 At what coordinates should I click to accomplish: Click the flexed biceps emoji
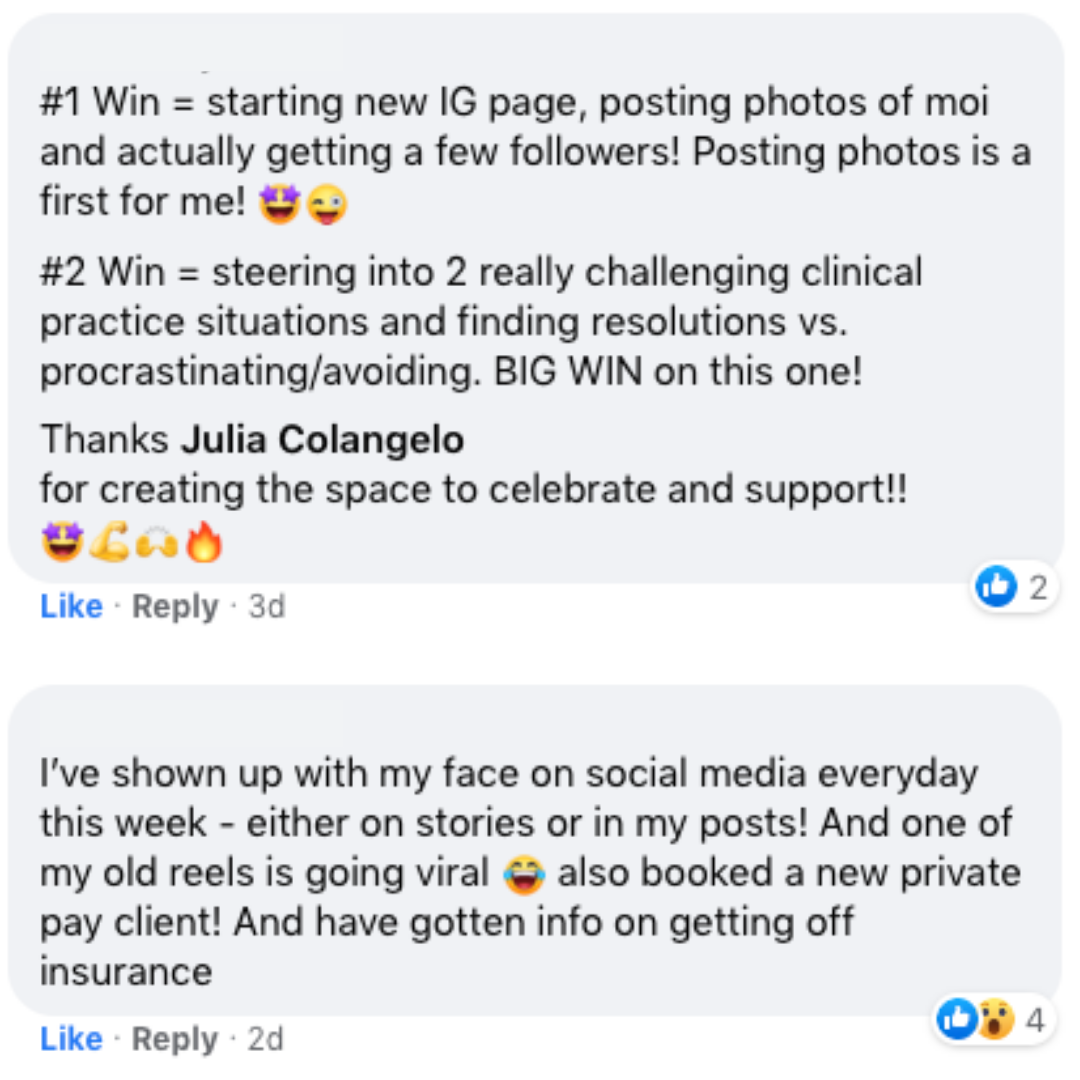(110, 542)
